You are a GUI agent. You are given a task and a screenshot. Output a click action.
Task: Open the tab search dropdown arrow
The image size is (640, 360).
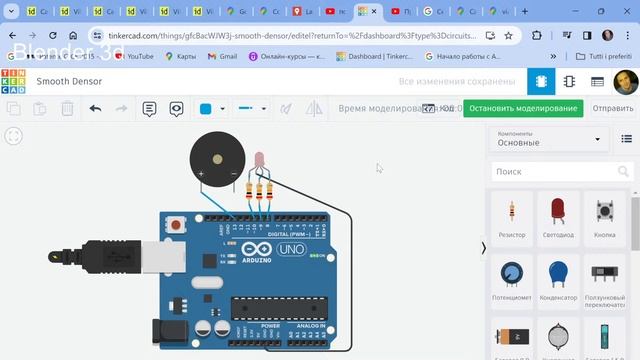point(11,11)
